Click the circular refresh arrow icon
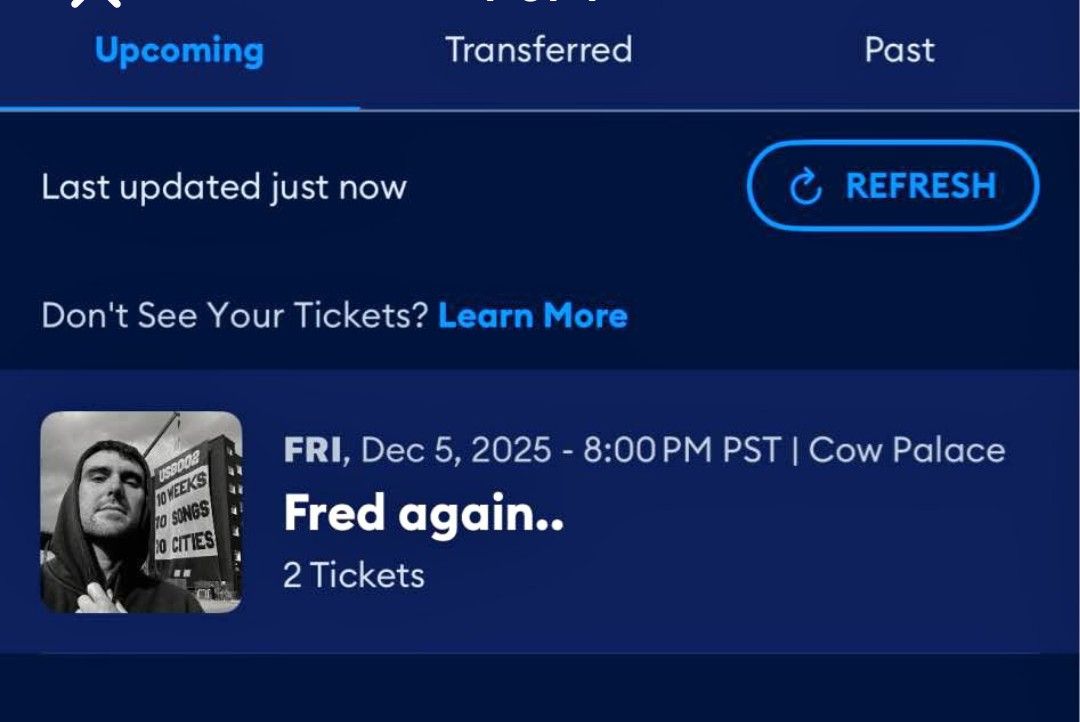1080x722 pixels. click(806, 185)
